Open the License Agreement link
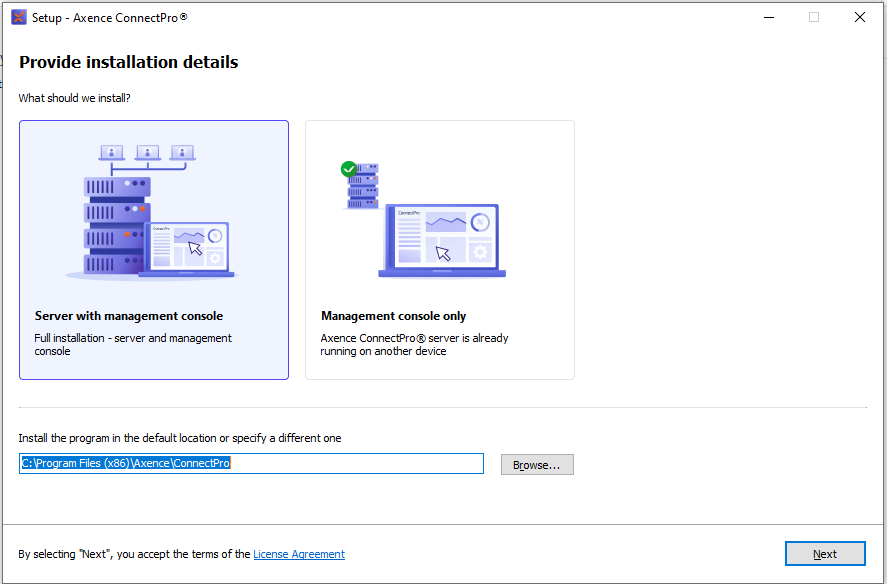 (298, 554)
